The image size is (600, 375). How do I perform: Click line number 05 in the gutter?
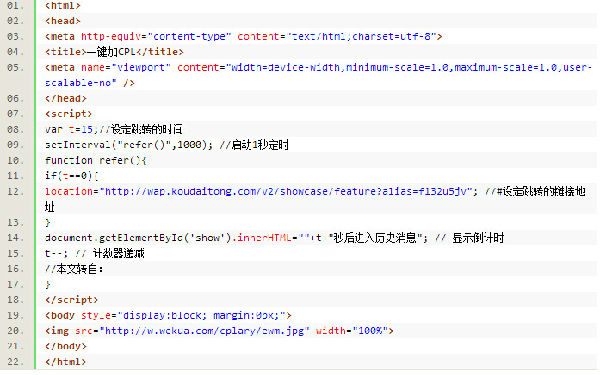(15, 67)
